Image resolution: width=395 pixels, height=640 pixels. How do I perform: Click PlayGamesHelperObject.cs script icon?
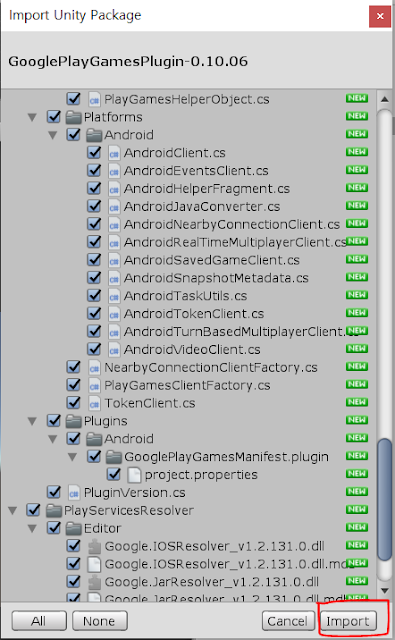(94, 99)
